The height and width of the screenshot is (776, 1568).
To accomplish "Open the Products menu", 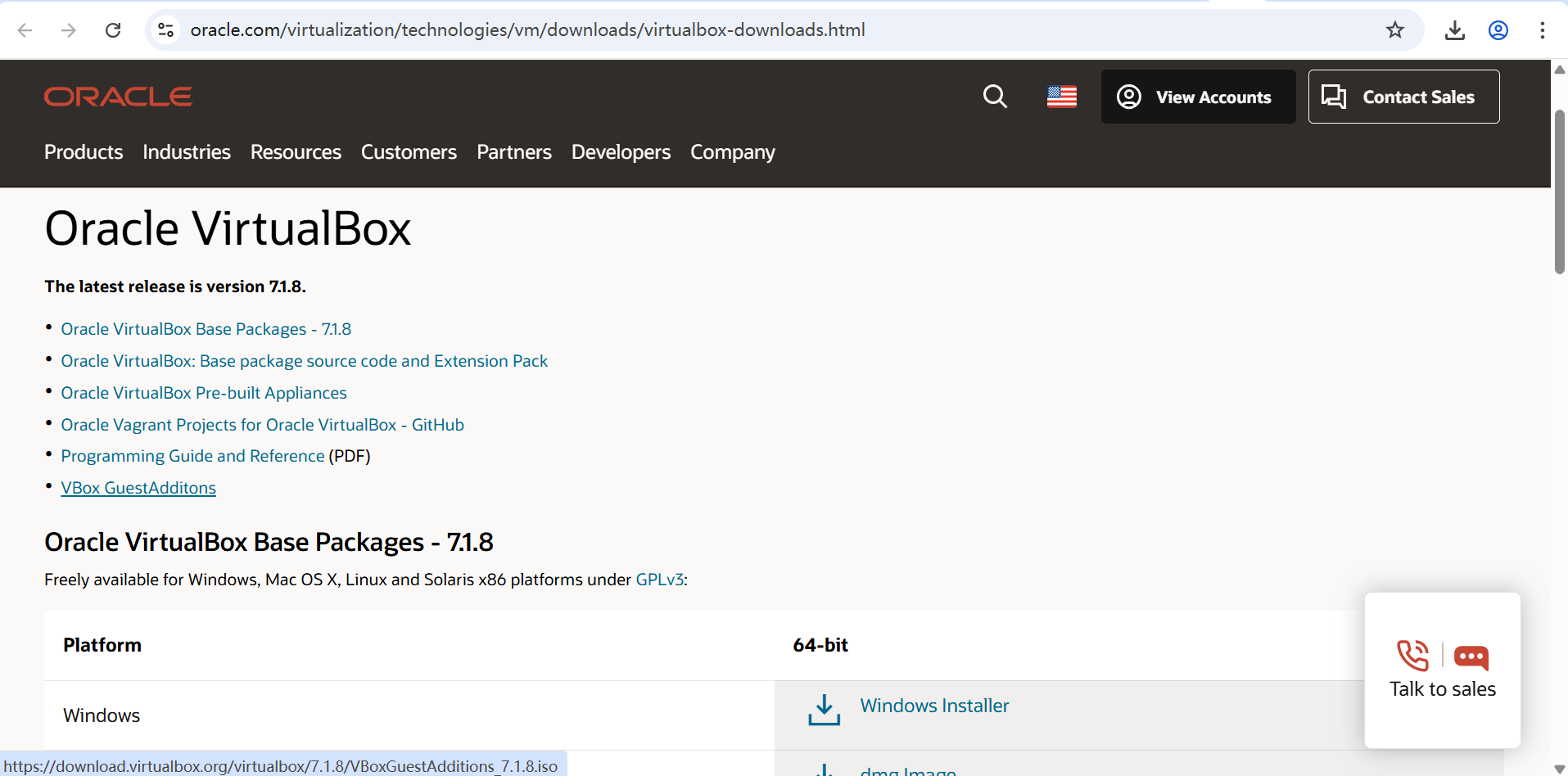I will click(84, 152).
